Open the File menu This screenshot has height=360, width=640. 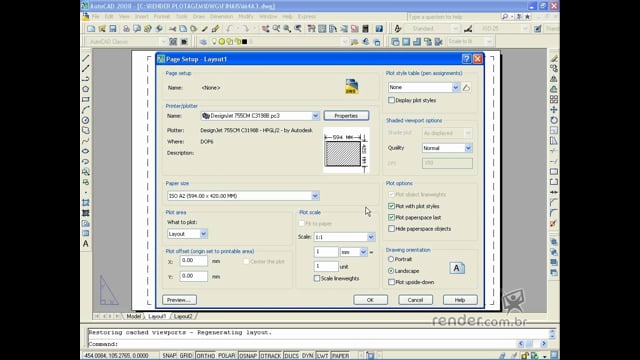pos(96,16)
